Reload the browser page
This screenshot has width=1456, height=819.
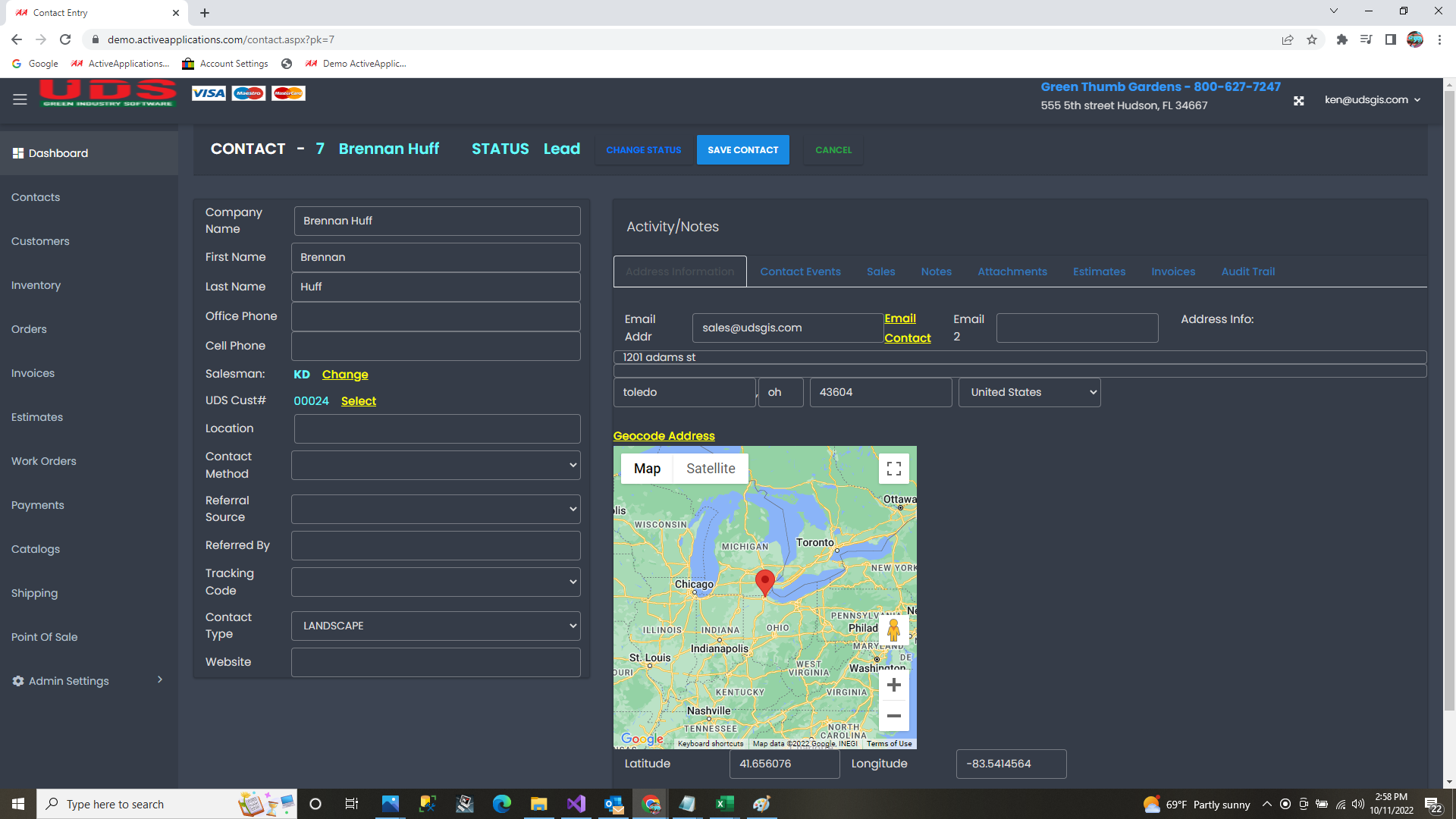coord(65,39)
